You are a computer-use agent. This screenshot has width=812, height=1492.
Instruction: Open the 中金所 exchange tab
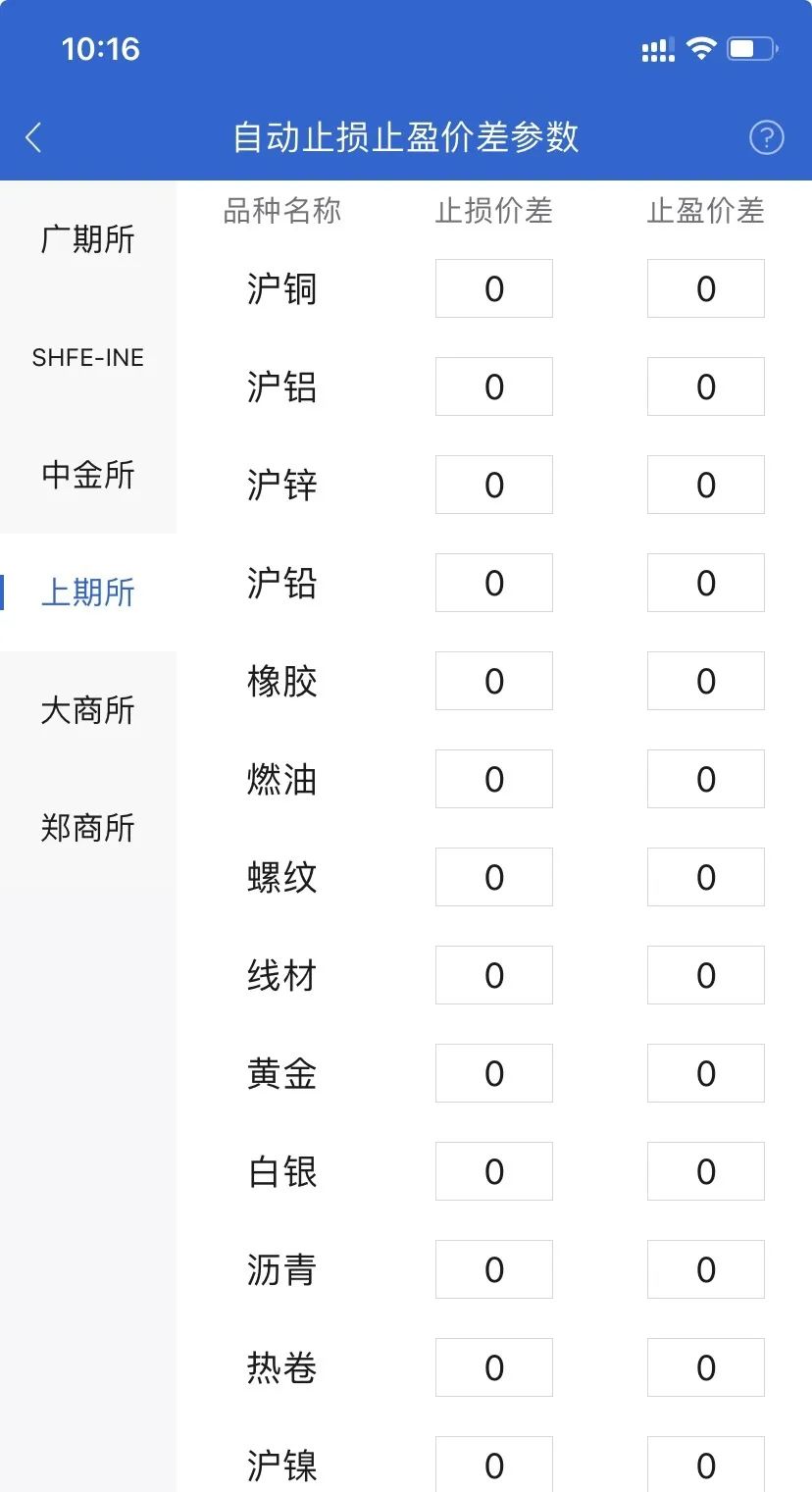88,475
